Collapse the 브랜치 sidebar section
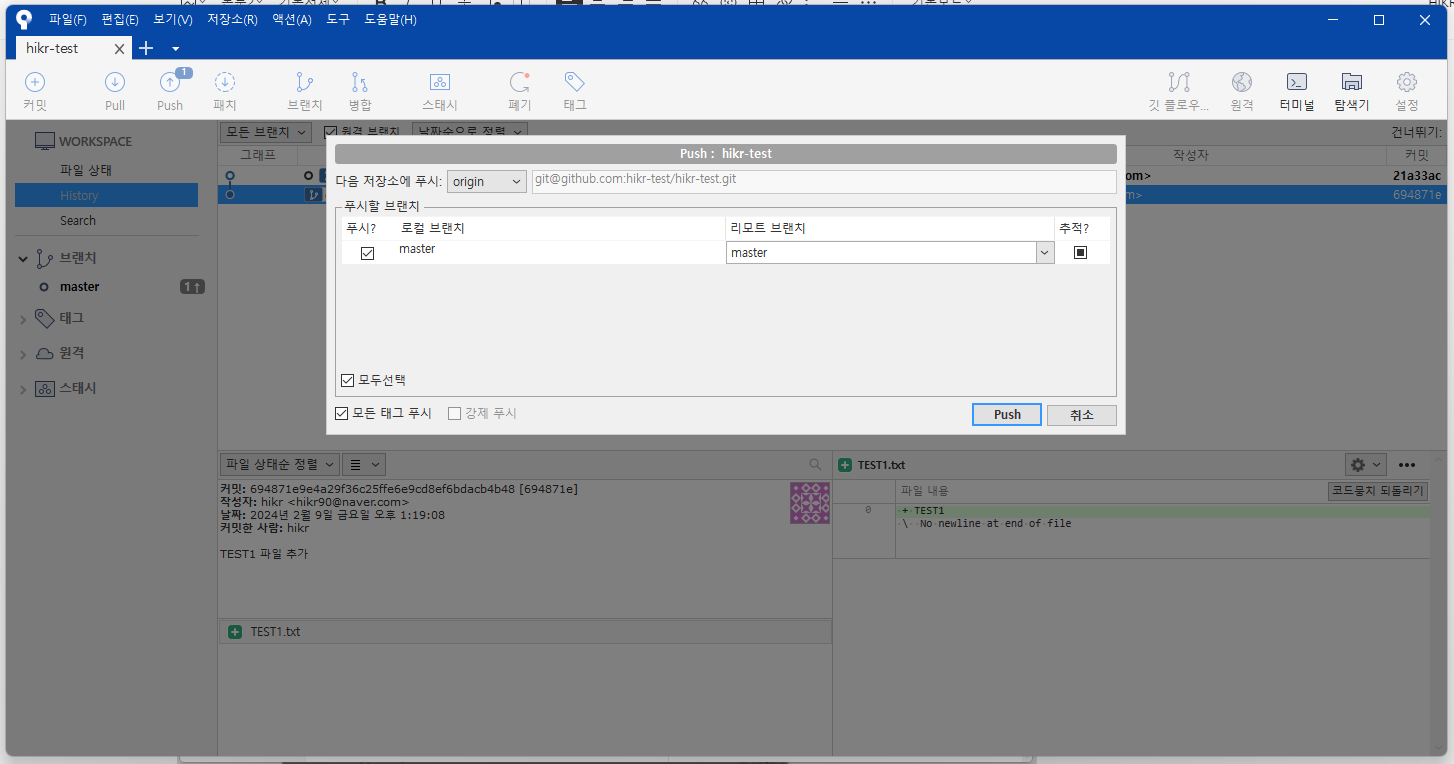The height and width of the screenshot is (764, 1454). (x=23, y=258)
